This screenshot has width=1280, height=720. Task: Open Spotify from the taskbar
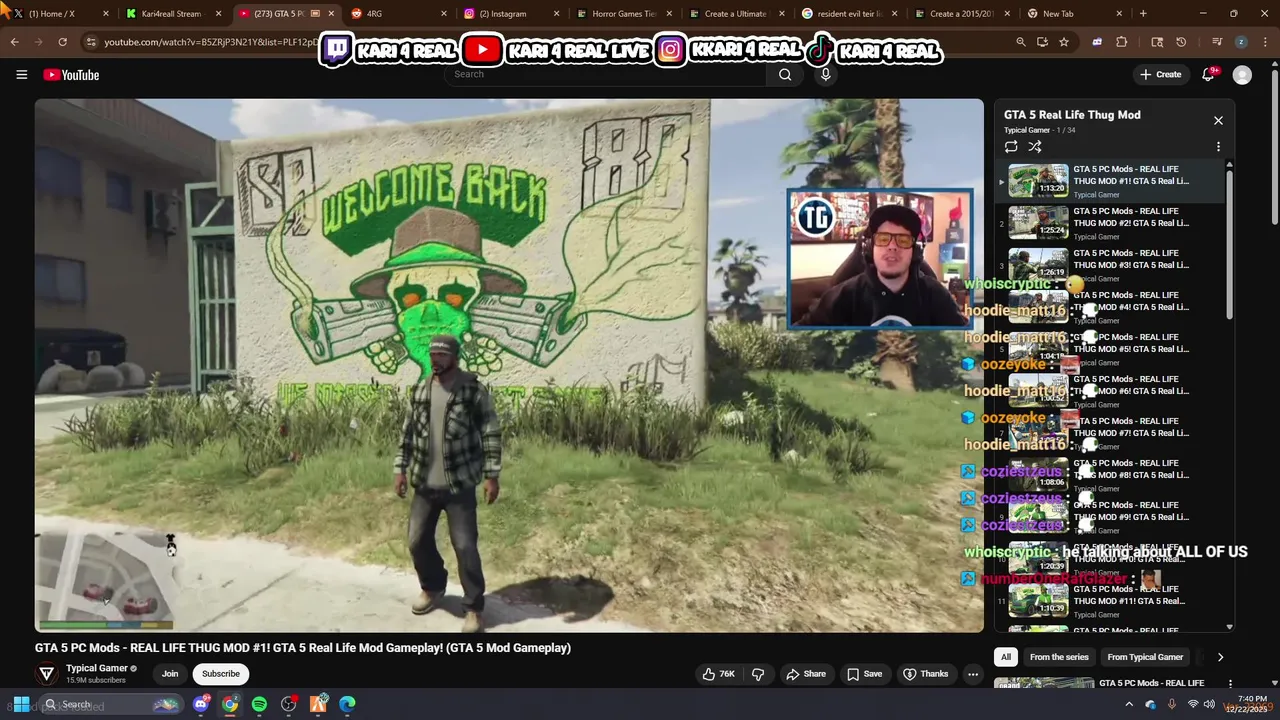click(x=259, y=704)
